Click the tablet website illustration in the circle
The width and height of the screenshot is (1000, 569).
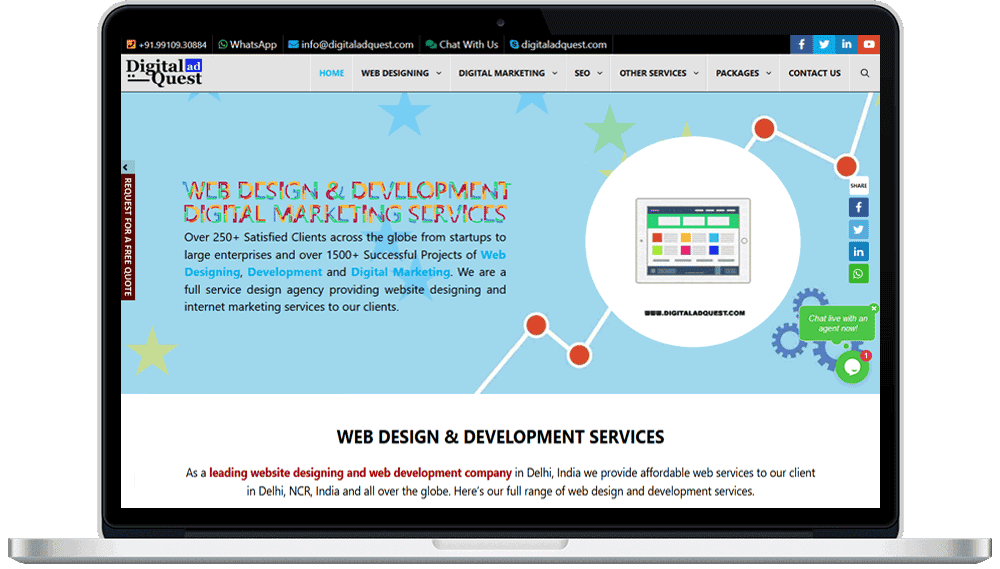693,240
